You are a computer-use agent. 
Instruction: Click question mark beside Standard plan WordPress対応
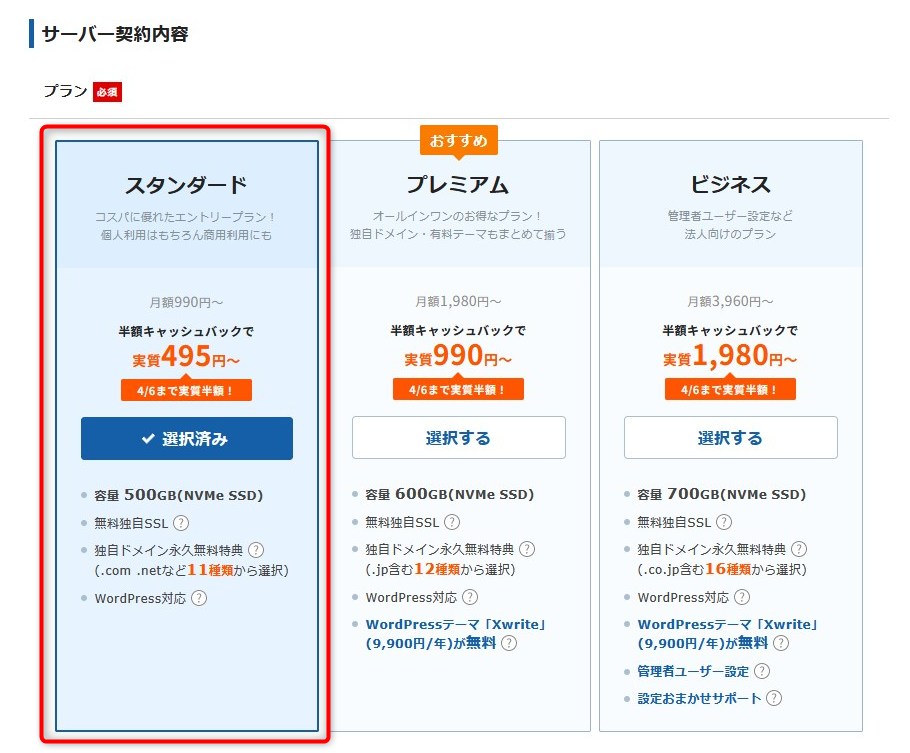pyautogui.click(x=199, y=598)
